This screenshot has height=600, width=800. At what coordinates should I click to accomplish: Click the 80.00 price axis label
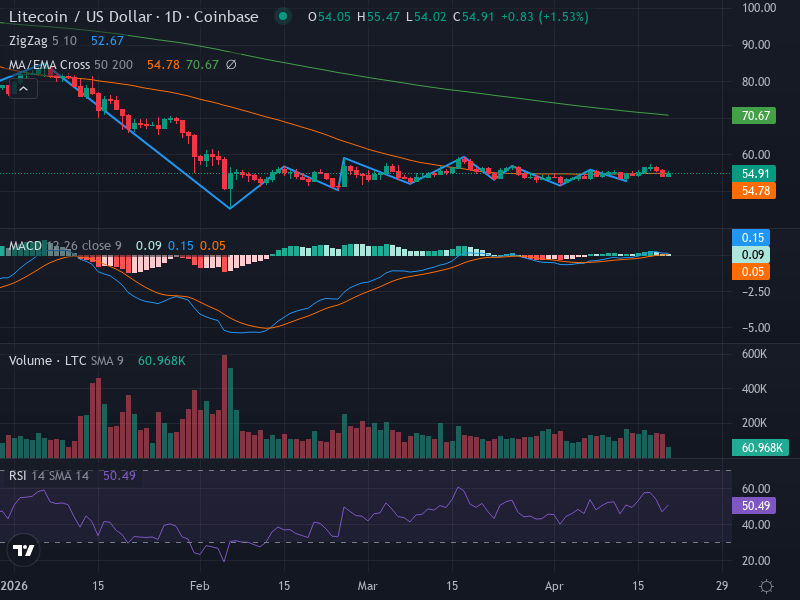point(756,82)
